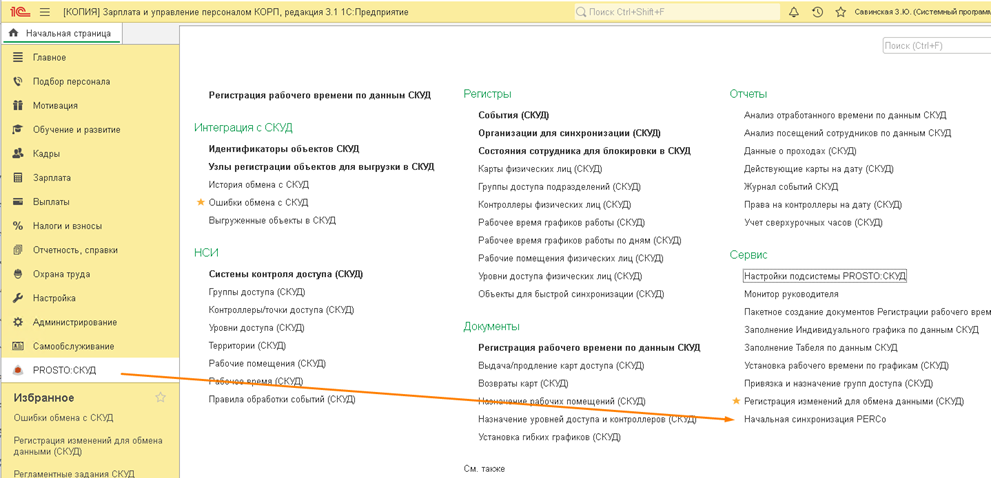The height and width of the screenshot is (478, 991).
Task: Click the Охрана труда helmet icon
Action: [18, 274]
